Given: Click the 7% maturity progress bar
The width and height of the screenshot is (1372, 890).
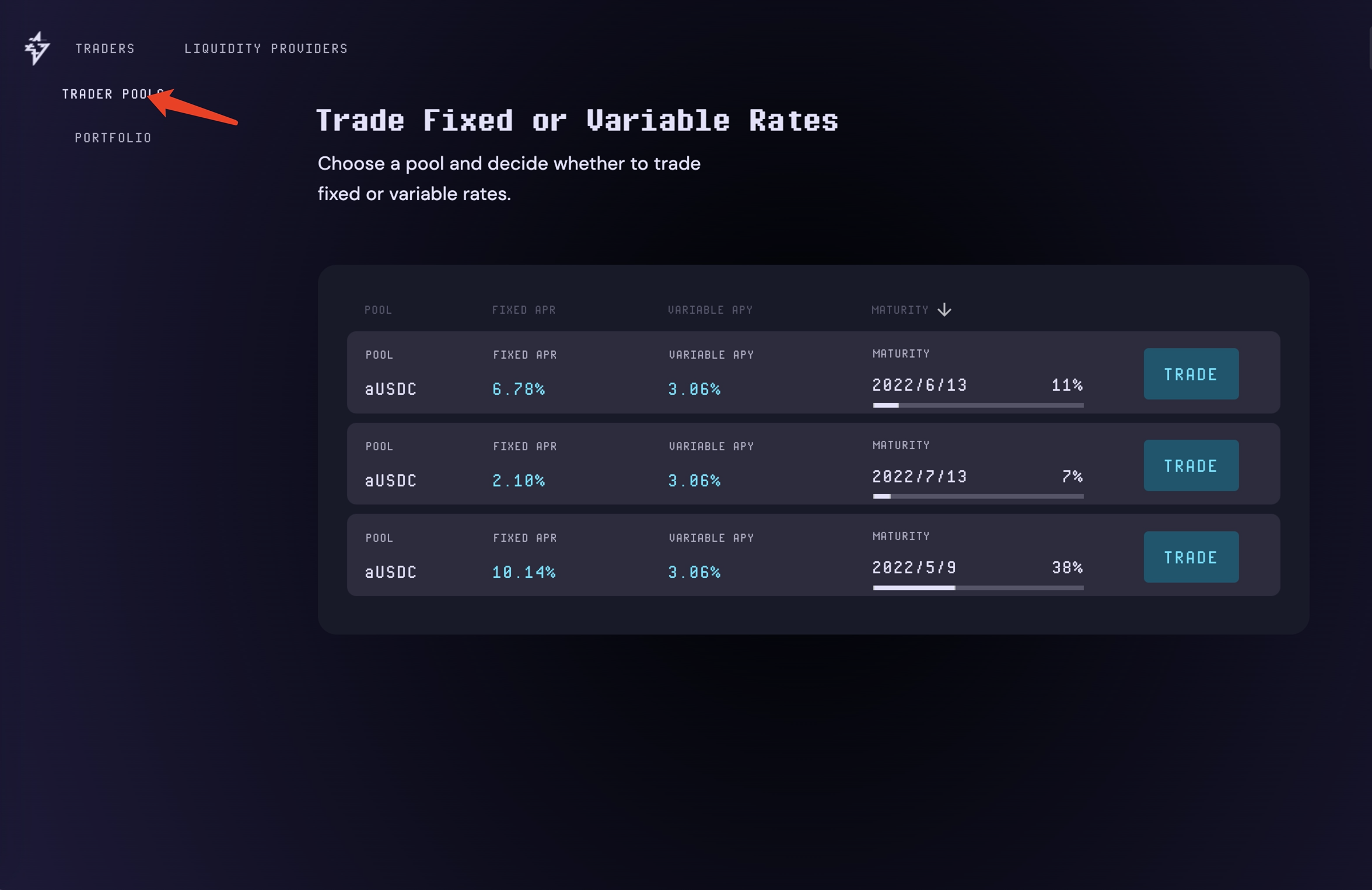Looking at the screenshot, I should (978, 496).
